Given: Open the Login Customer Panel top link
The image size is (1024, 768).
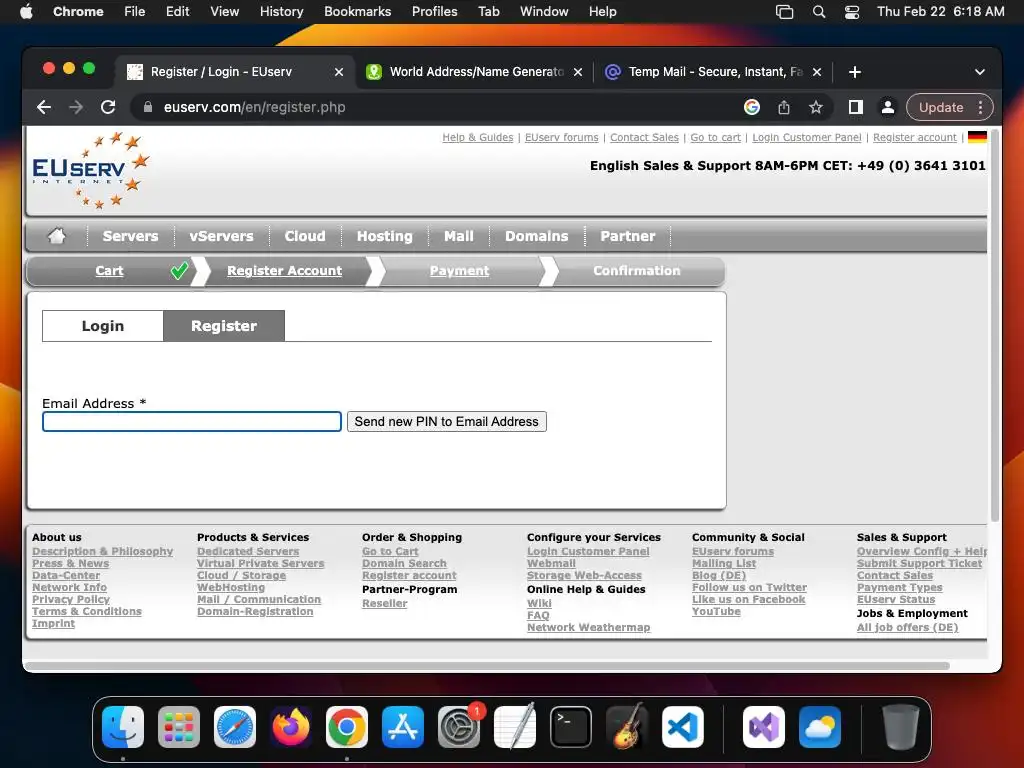Looking at the screenshot, I should click(807, 137).
